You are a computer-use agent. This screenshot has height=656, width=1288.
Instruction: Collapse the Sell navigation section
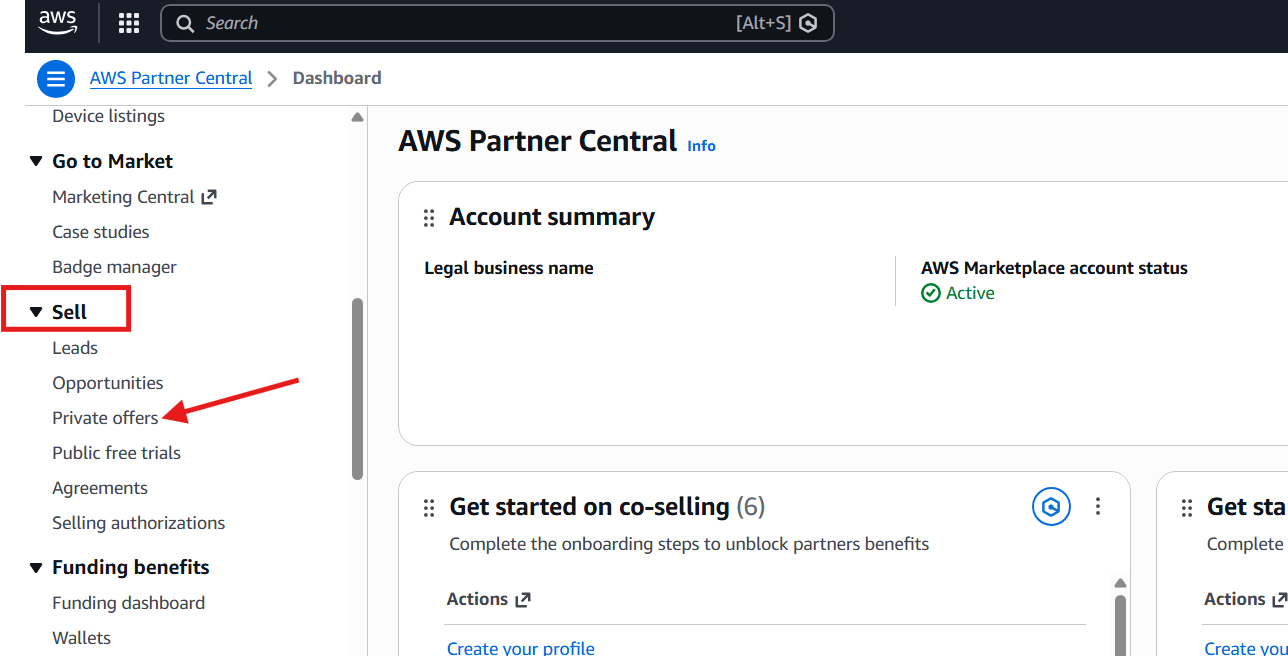[x=37, y=313]
